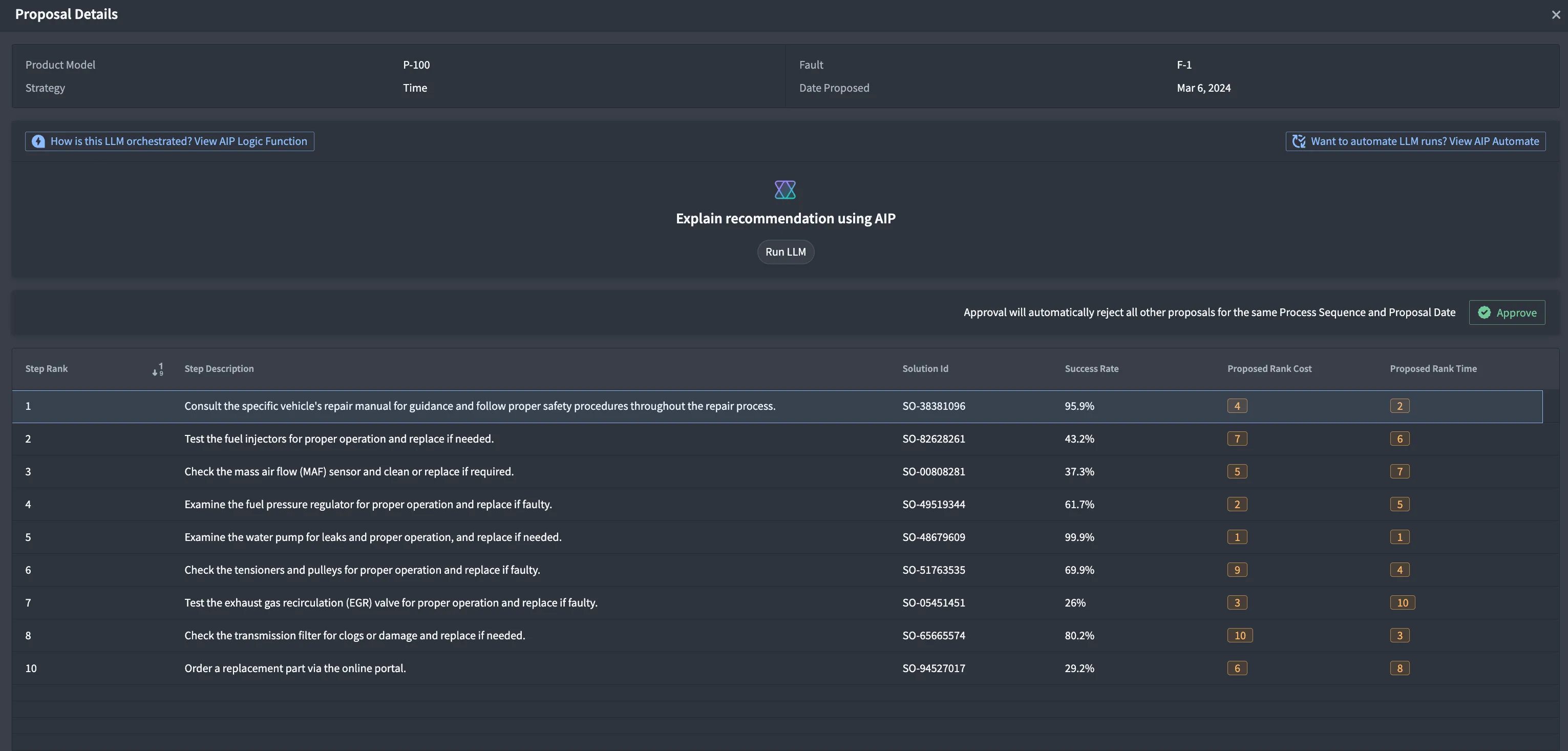Click the AIP logo icon above Explain recommendation
The height and width of the screenshot is (751, 1568).
pos(785,190)
